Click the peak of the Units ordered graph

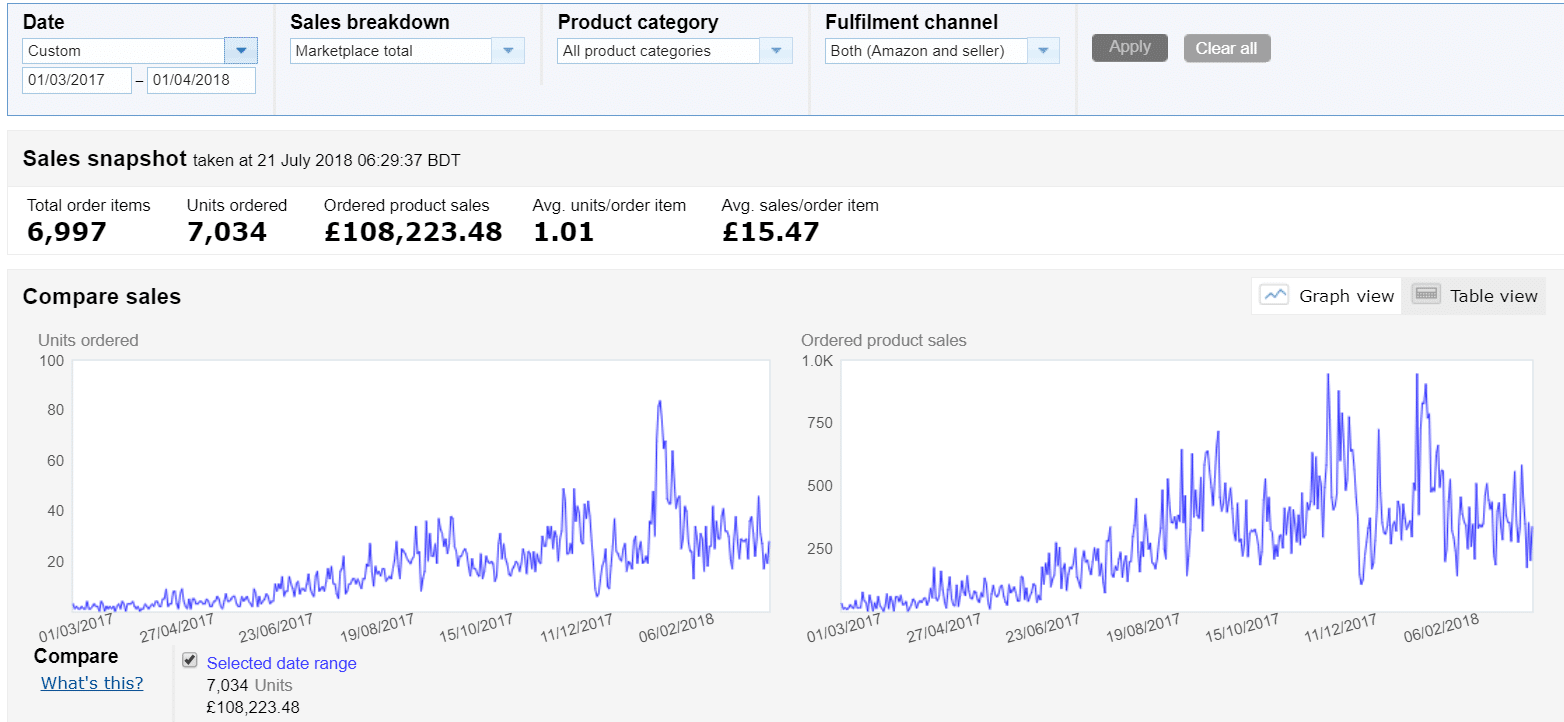coord(659,402)
